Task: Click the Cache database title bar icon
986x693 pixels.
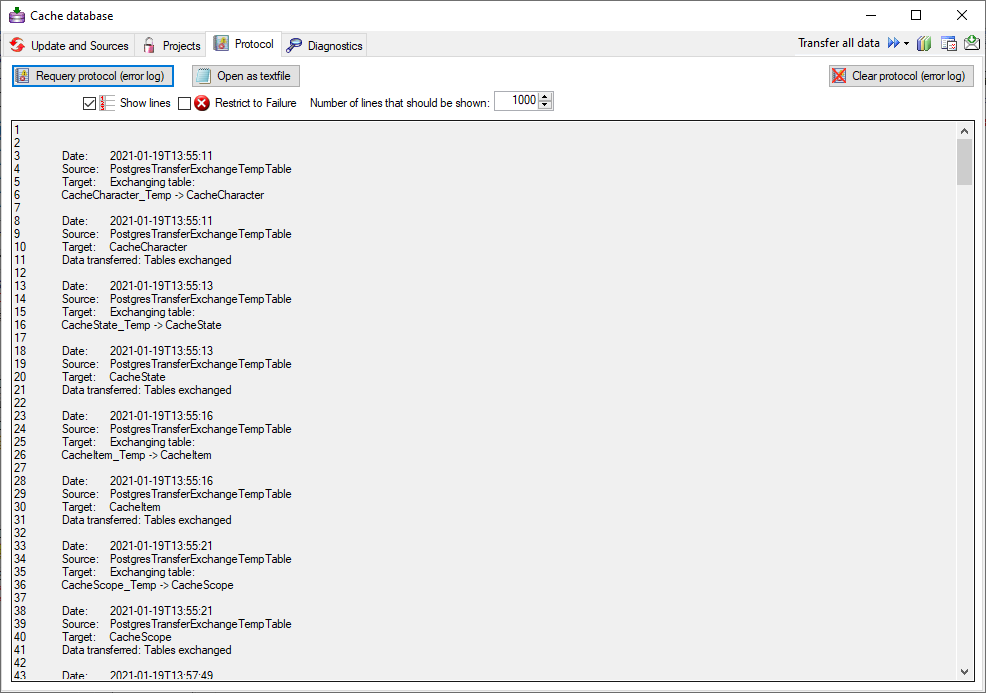Action: pyautogui.click(x=17, y=15)
